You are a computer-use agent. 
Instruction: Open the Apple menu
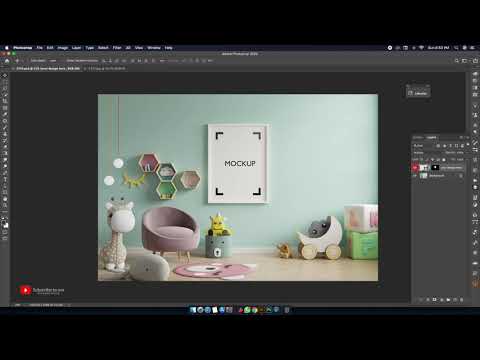click(6, 48)
